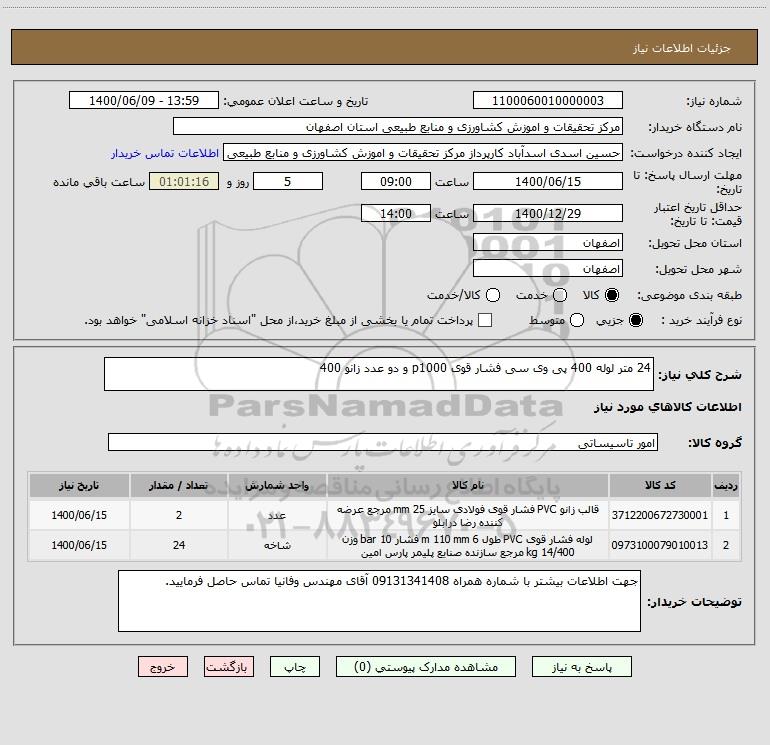Click the اطلاعات کالاهای مورد نیاز heading

point(668,407)
